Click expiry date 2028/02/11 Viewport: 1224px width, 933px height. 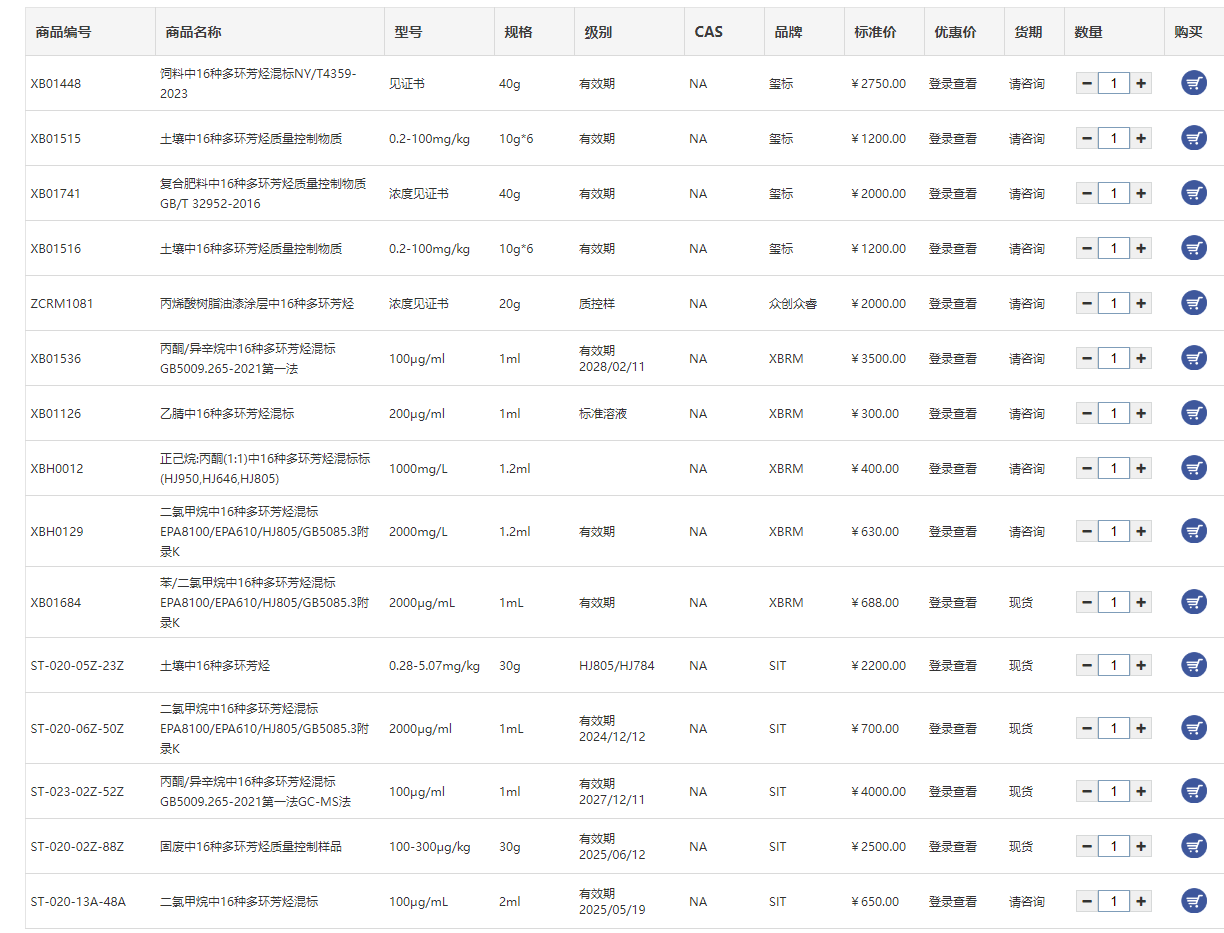tap(612, 367)
